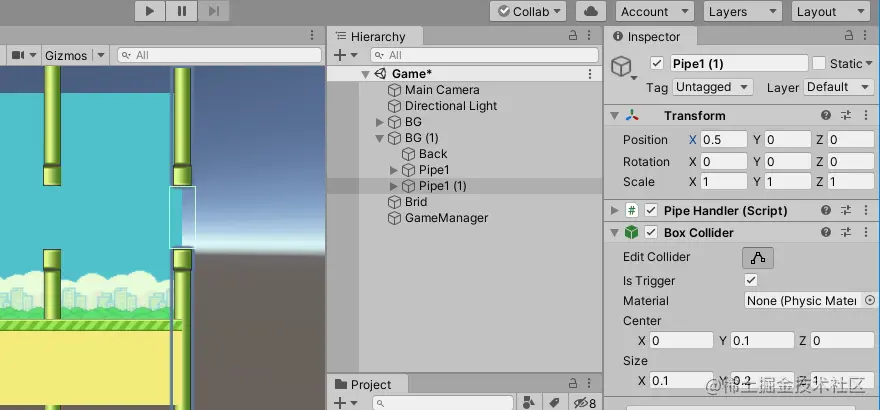Image resolution: width=880 pixels, height=410 pixels.
Task: Open the Scene view three-dot options menu
Action: (x=312, y=35)
